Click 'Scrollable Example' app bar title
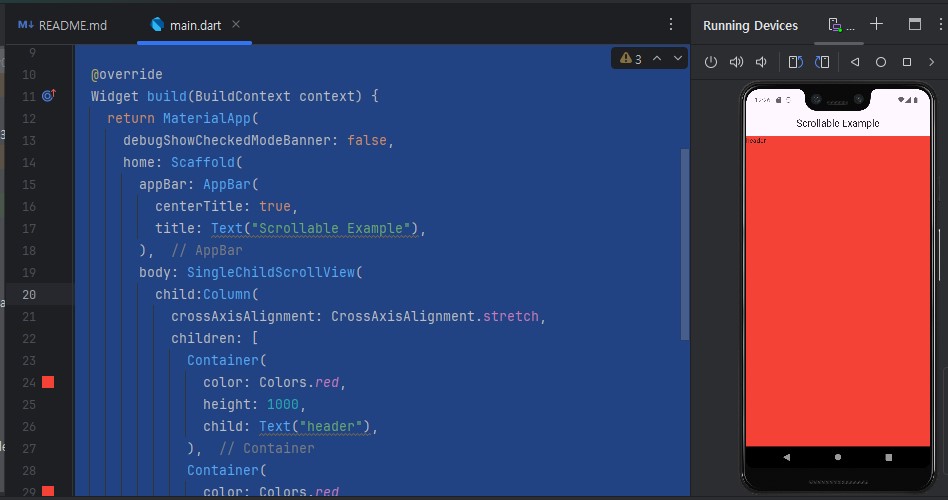Image resolution: width=948 pixels, height=500 pixels. click(x=837, y=123)
